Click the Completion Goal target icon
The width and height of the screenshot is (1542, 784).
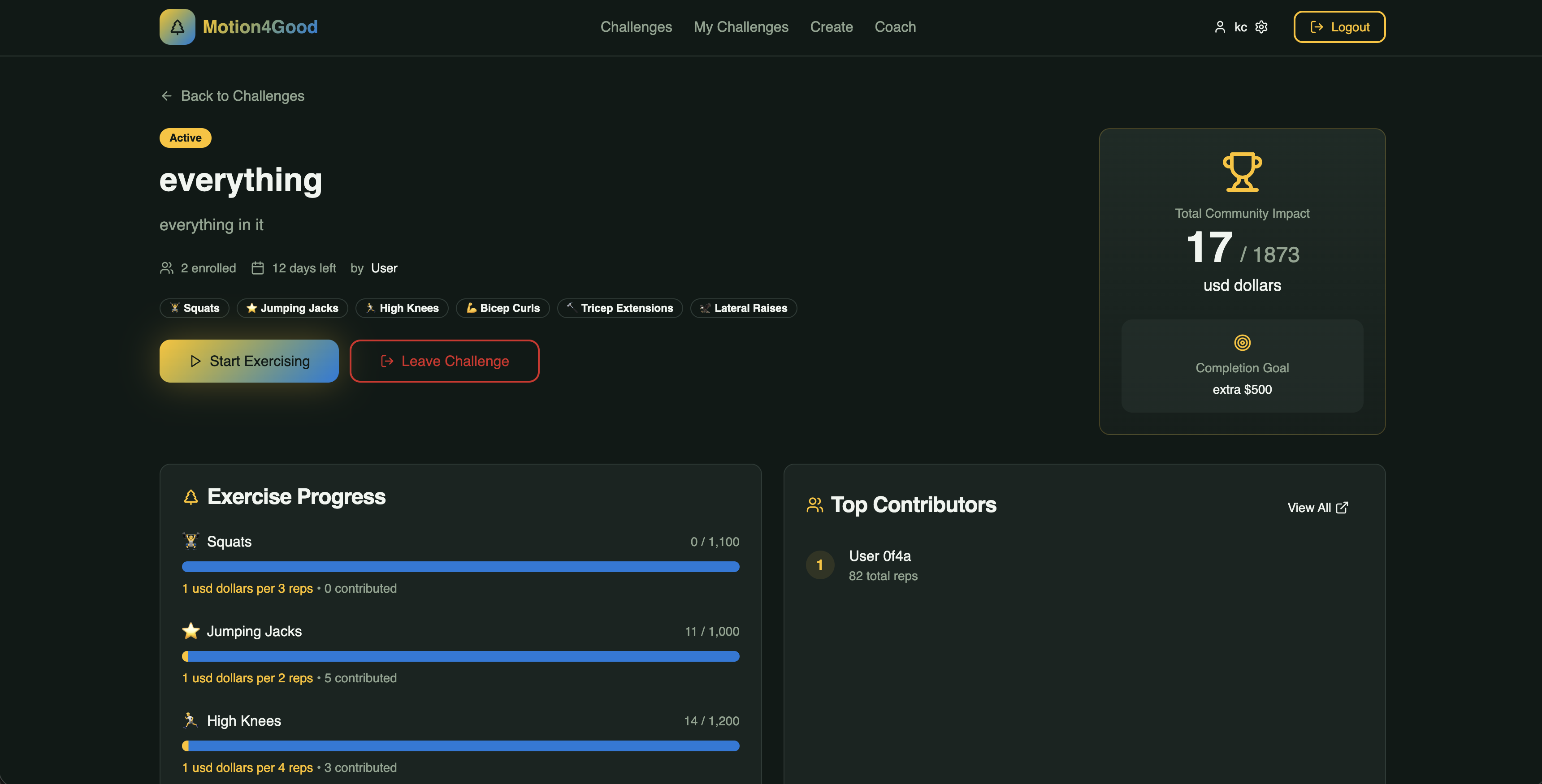point(1242,342)
